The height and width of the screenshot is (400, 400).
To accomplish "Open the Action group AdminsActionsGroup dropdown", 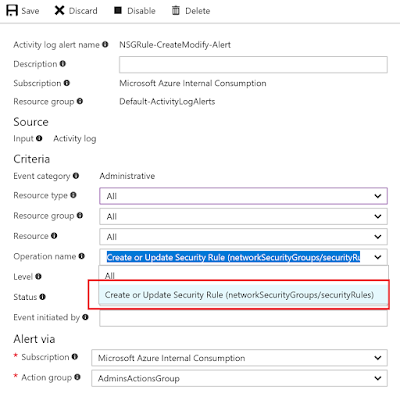I will pos(239,378).
